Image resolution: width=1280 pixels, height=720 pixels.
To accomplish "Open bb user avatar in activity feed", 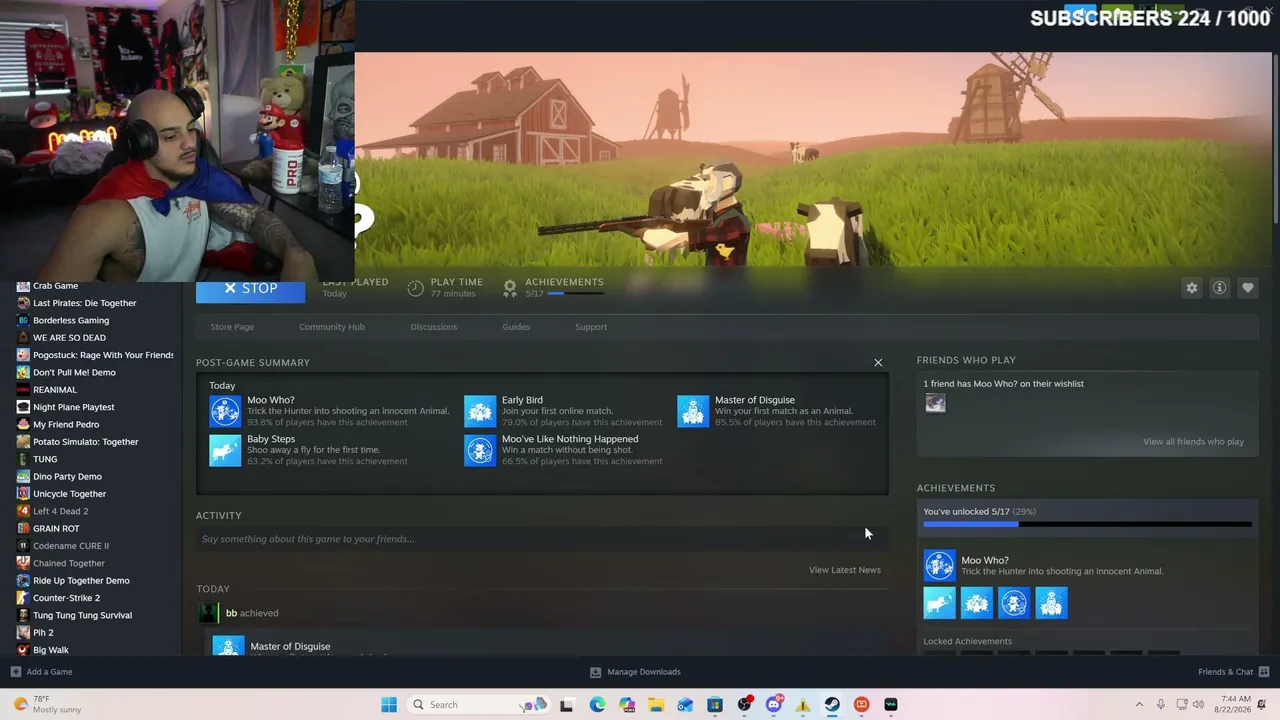I will [x=208, y=613].
